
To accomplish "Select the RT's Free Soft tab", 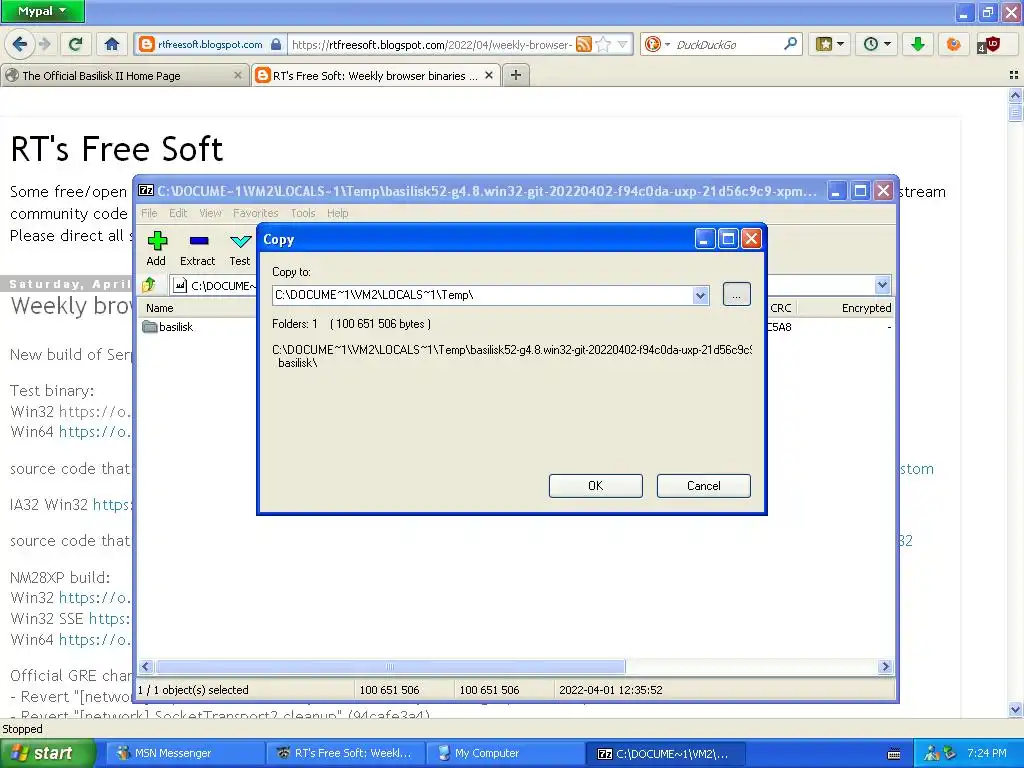I will (376, 76).
